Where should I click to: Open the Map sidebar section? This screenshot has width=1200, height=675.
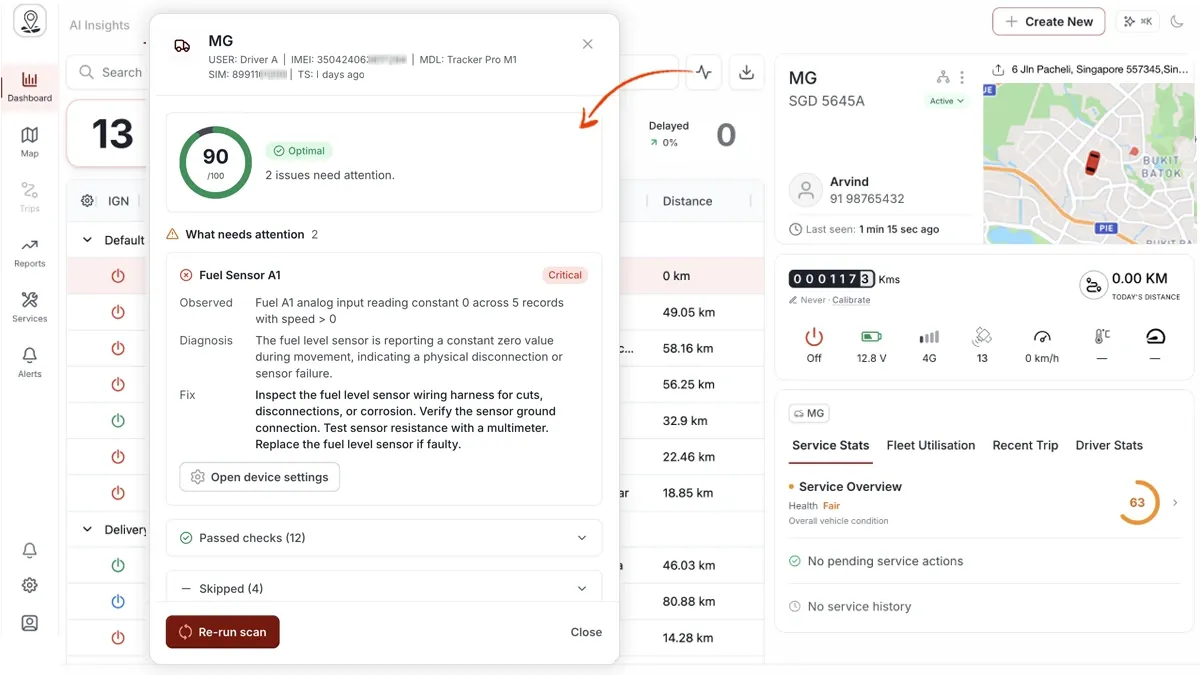pos(30,141)
